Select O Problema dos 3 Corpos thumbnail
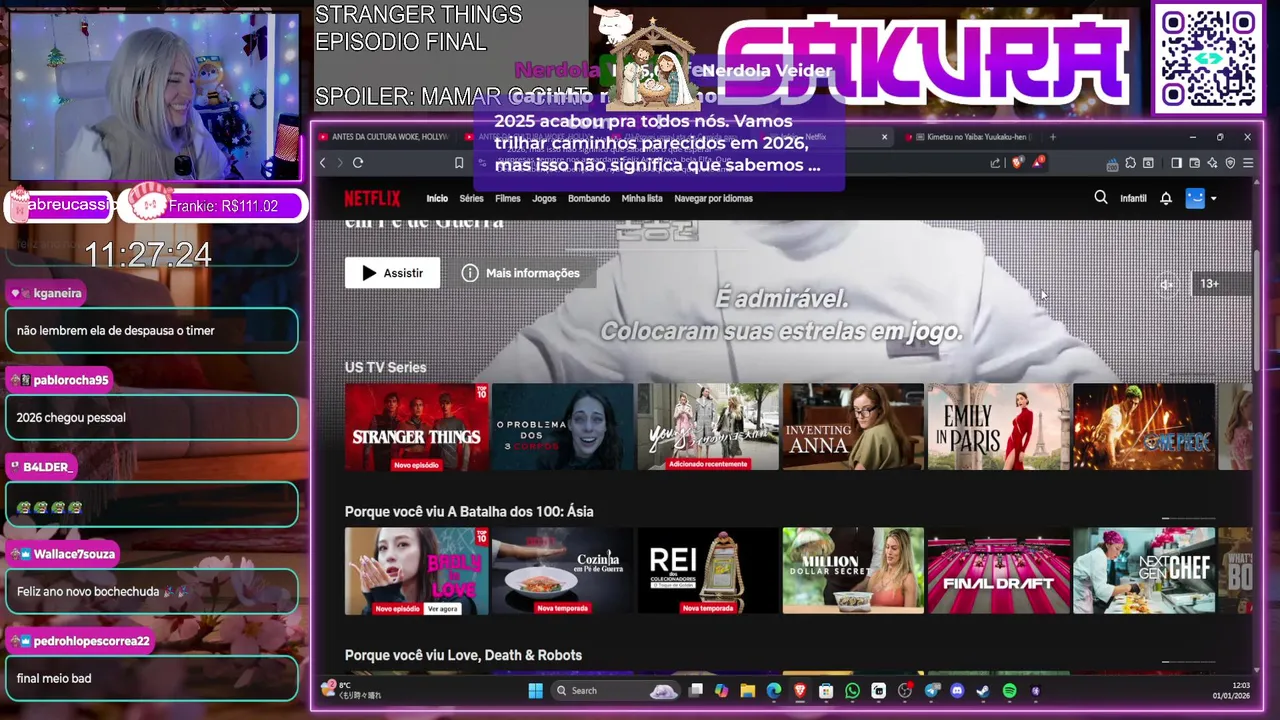1280x720 pixels. click(x=562, y=427)
